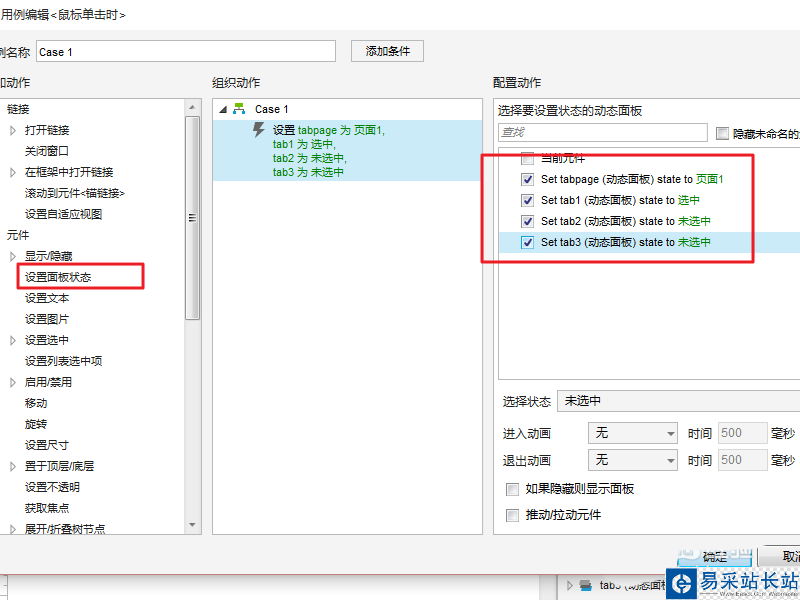Click the left action list scroll-up arrow
Screen dimensions: 800x600
192,105
